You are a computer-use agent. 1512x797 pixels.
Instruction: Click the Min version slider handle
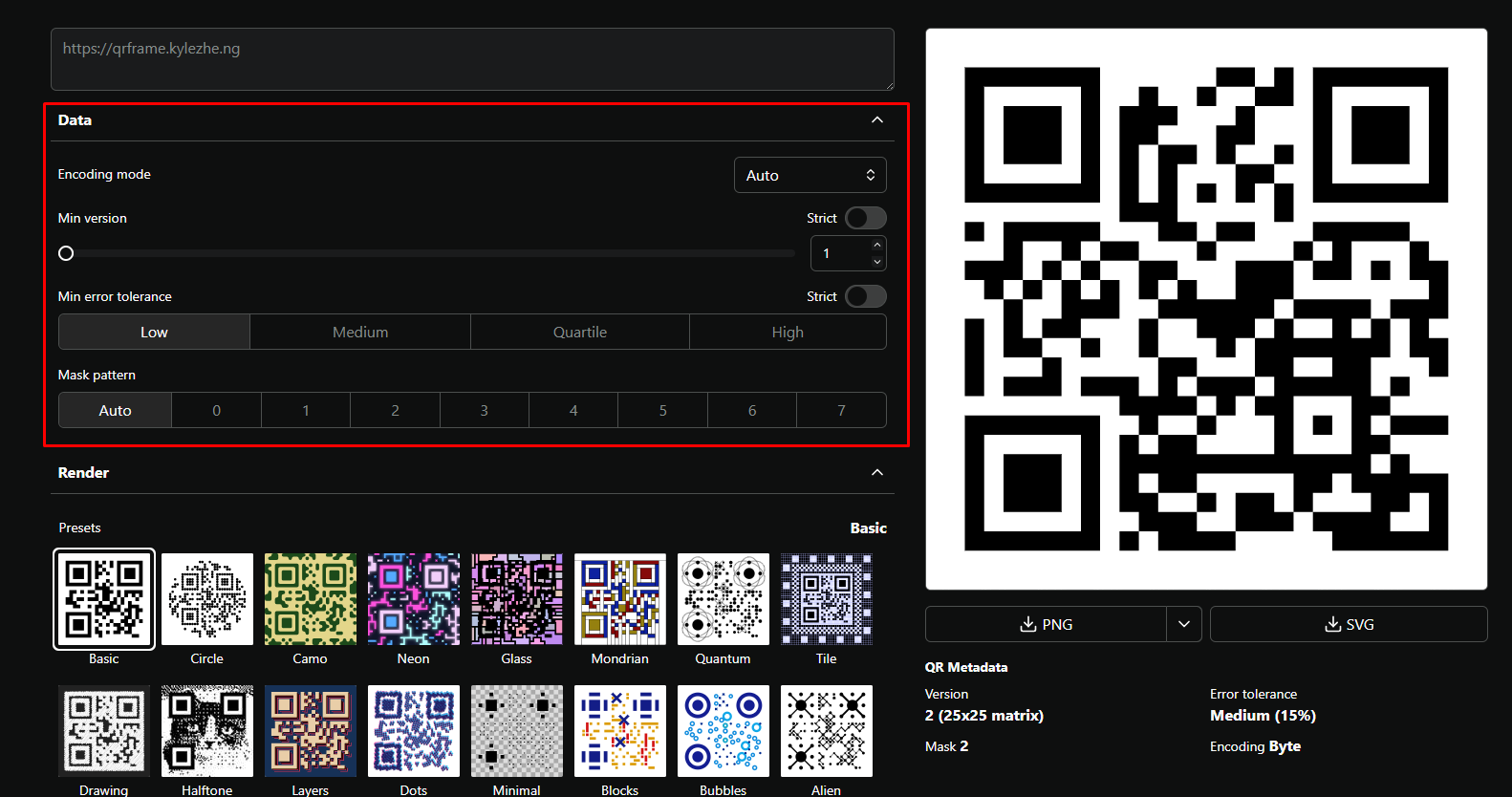(x=66, y=253)
